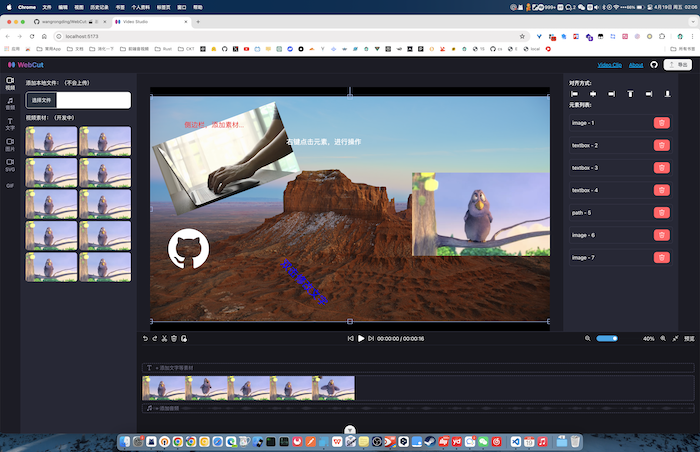700x452 pixels.
Task: Click the export (导出) button
Action: pyautogui.click(x=678, y=65)
